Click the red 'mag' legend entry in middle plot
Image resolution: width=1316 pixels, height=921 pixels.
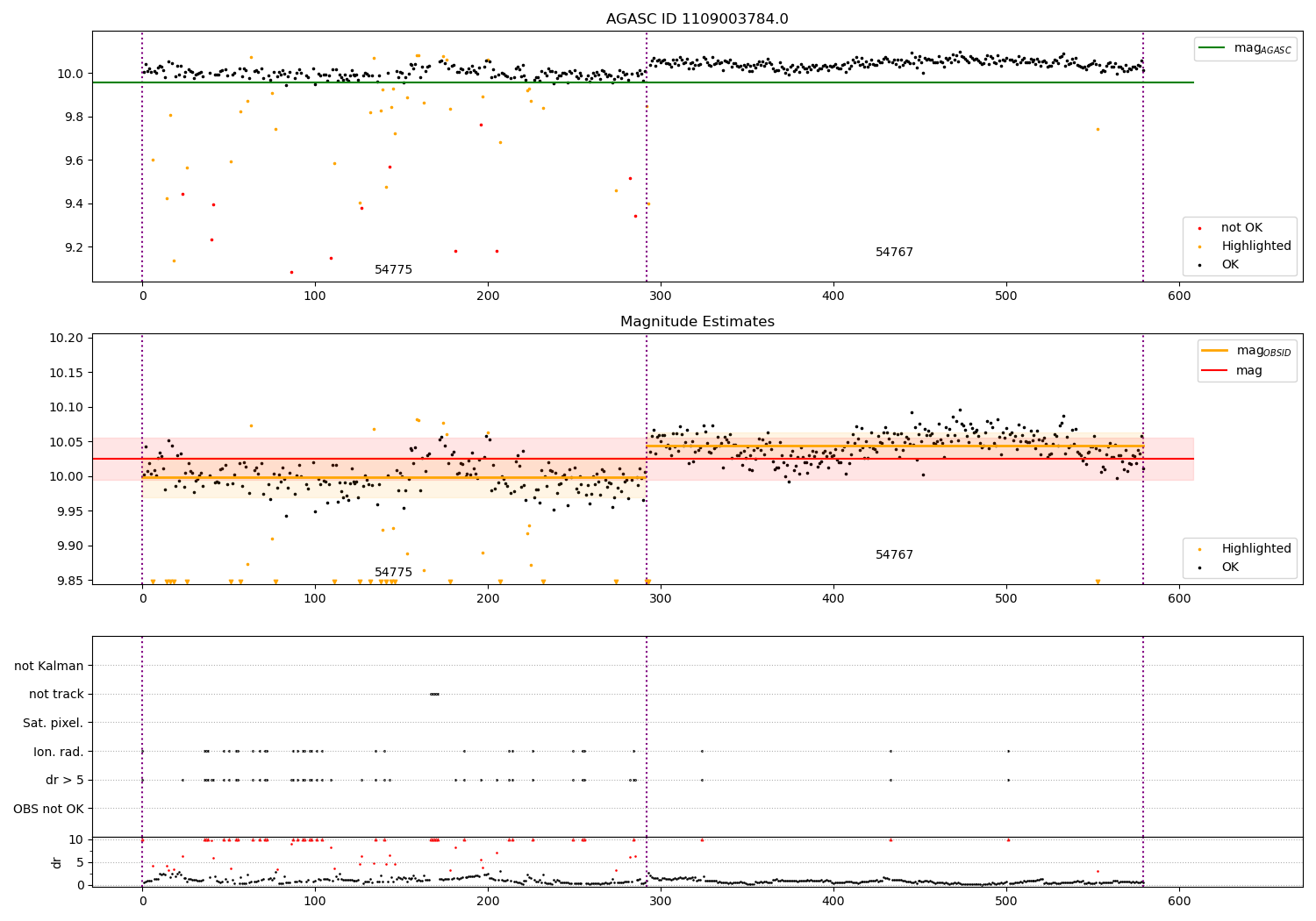1233,370
